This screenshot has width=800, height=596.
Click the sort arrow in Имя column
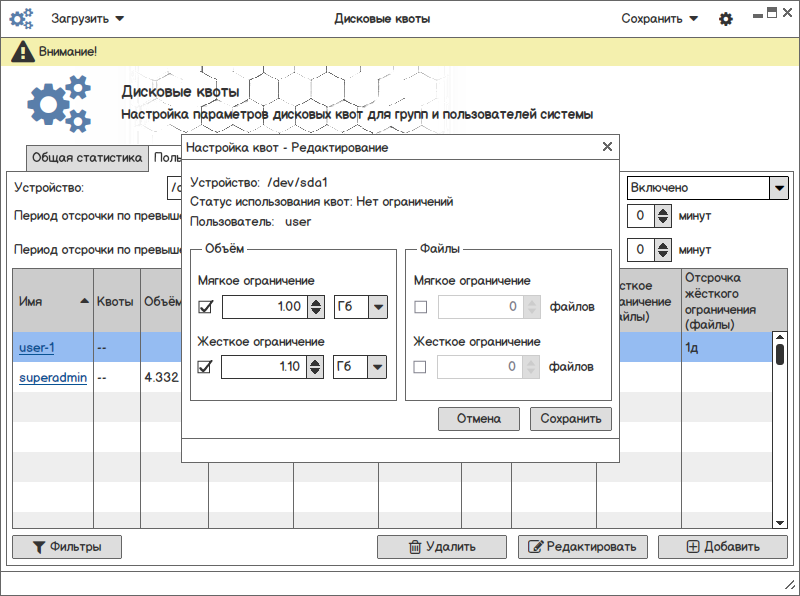(x=85, y=301)
